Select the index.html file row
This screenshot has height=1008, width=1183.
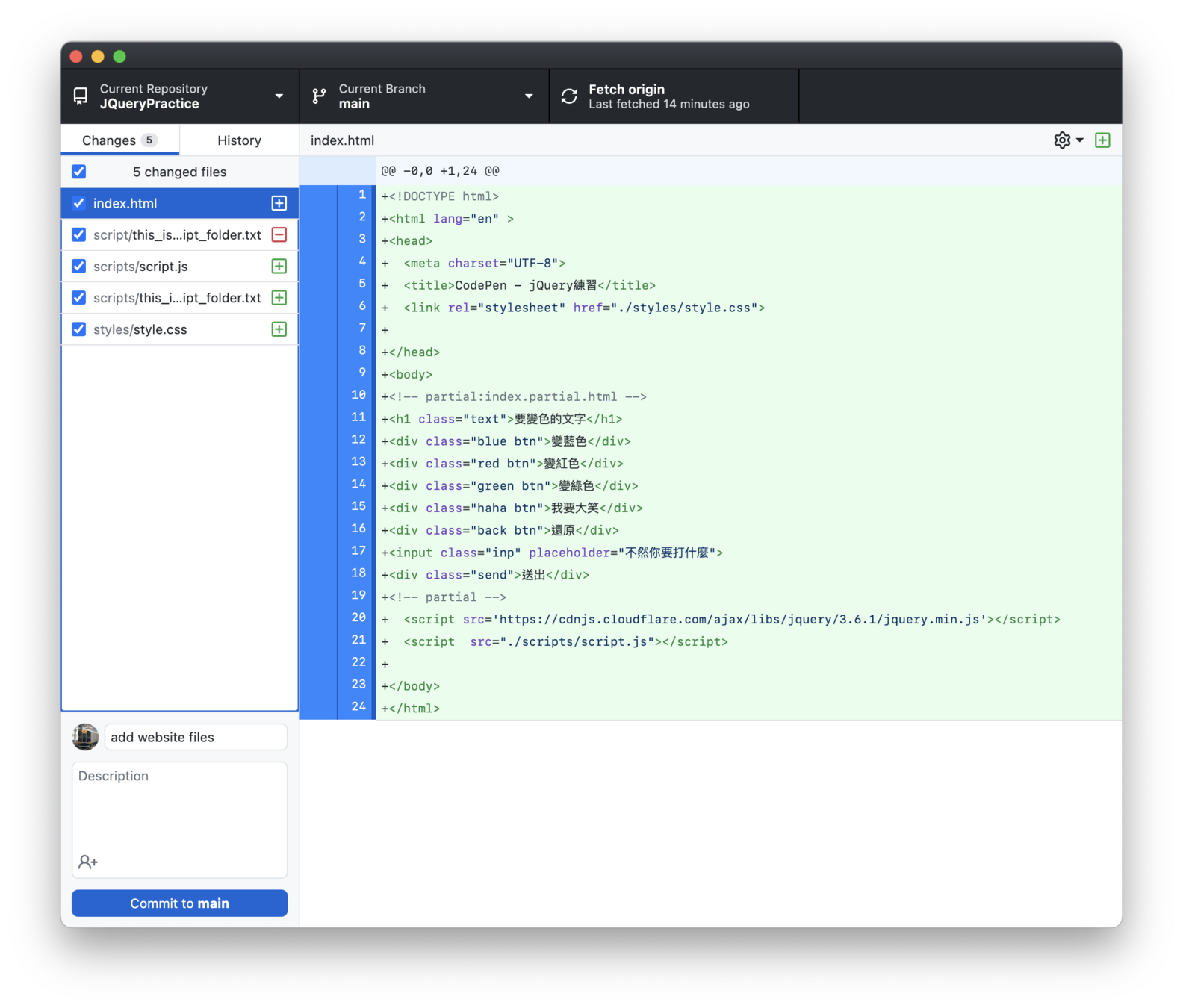180,203
